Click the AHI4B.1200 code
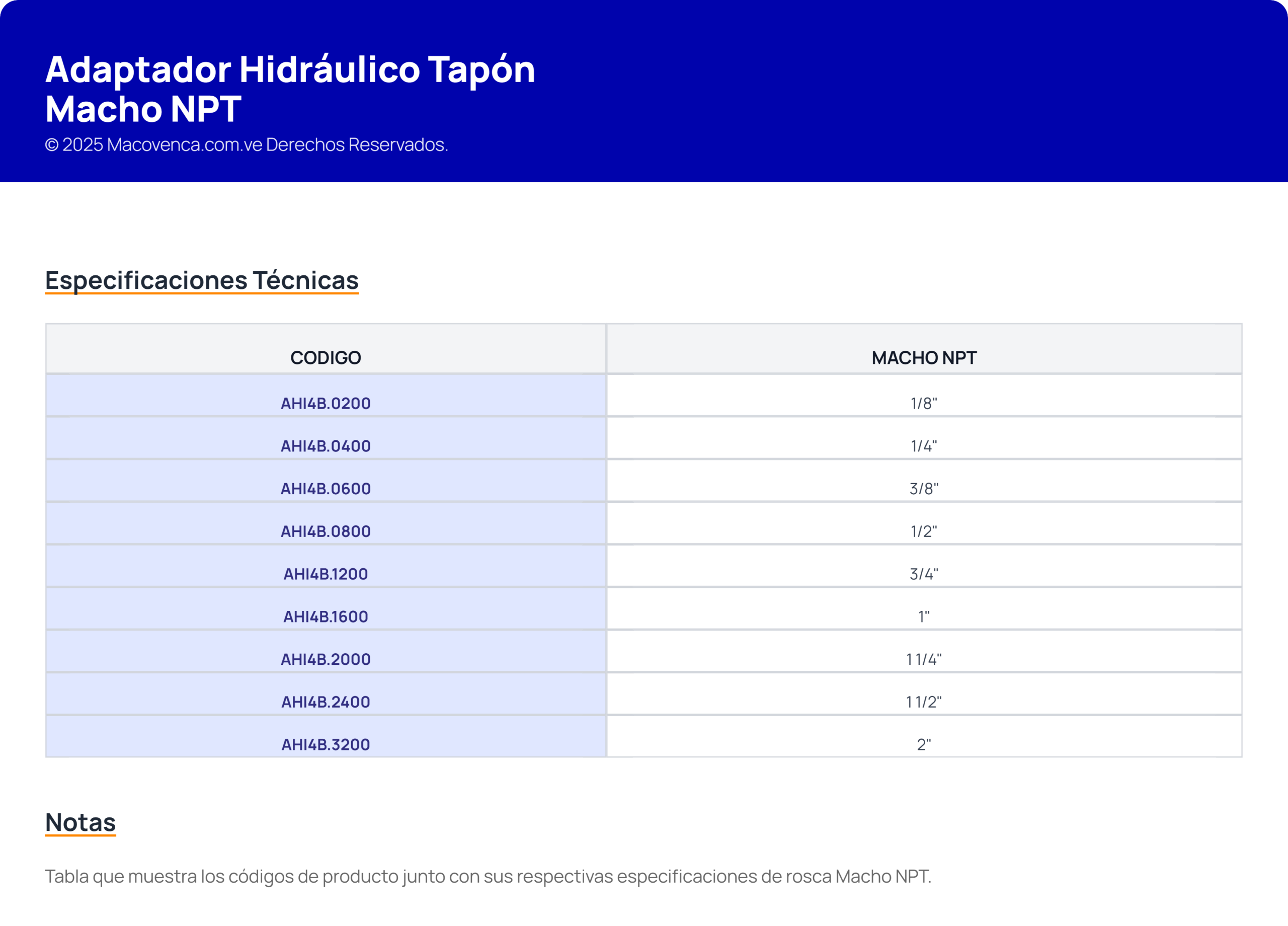The height and width of the screenshot is (926, 1288). [326, 574]
